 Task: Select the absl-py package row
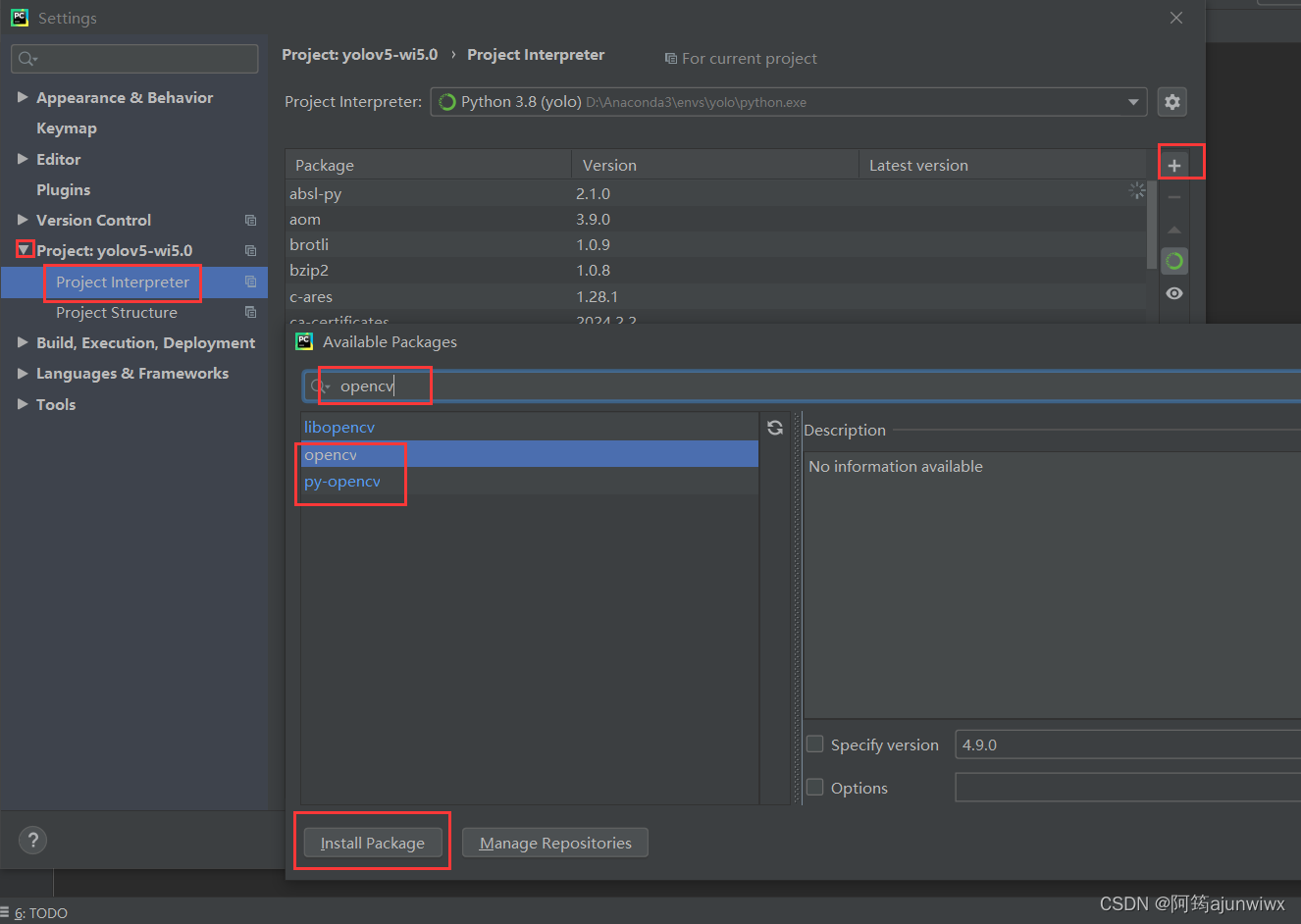pyautogui.click(x=716, y=193)
